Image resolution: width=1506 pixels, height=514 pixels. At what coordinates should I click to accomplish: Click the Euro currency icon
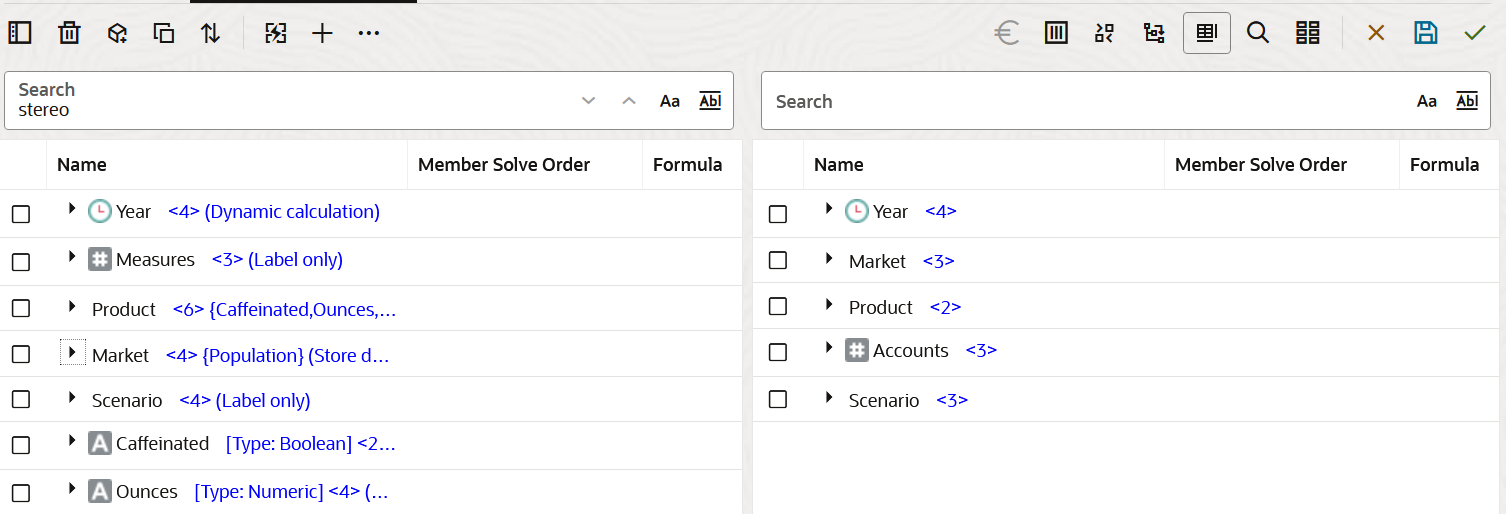[x=1007, y=33]
